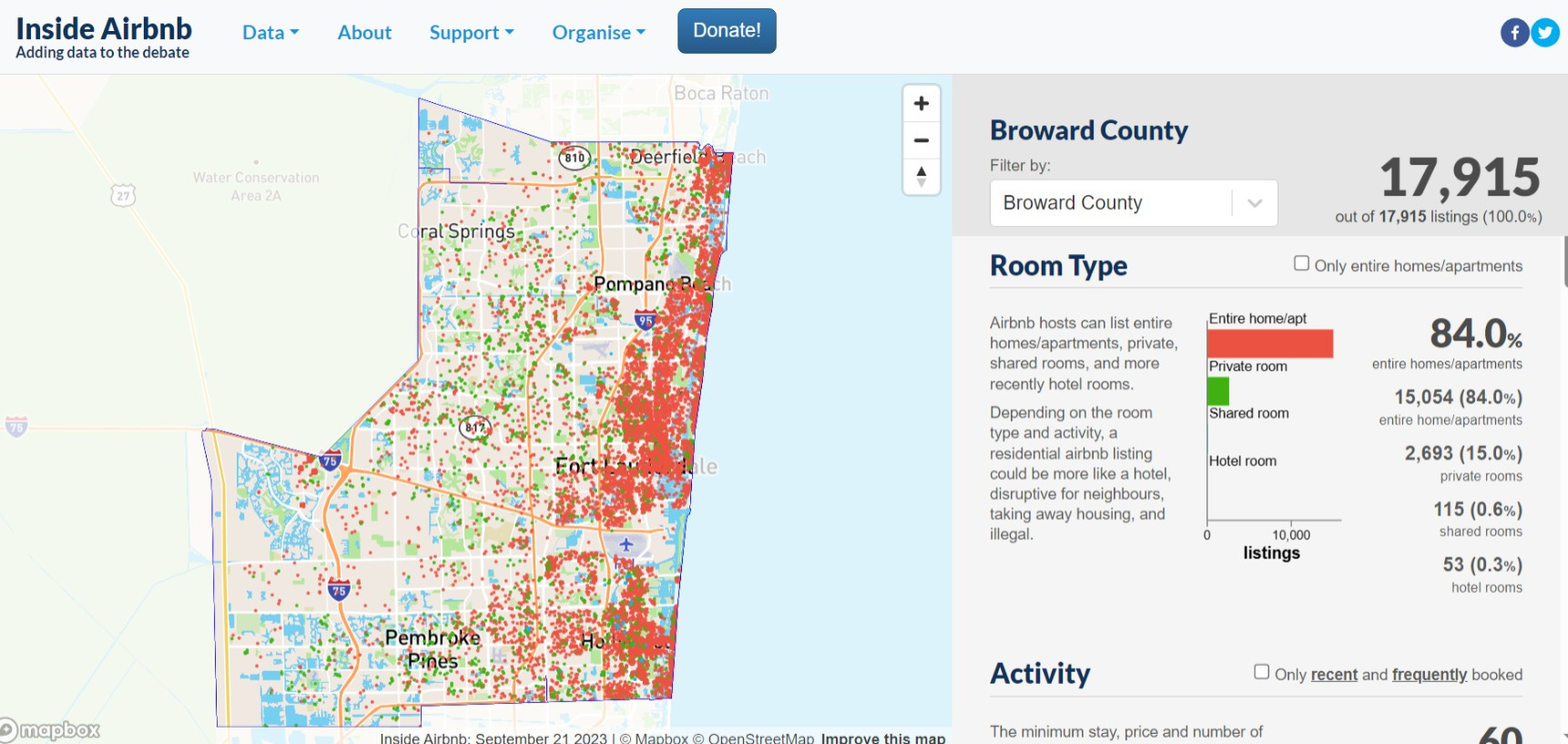This screenshot has height=744, width=1568.
Task: Click the Activity heading
Action: [1040, 674]
